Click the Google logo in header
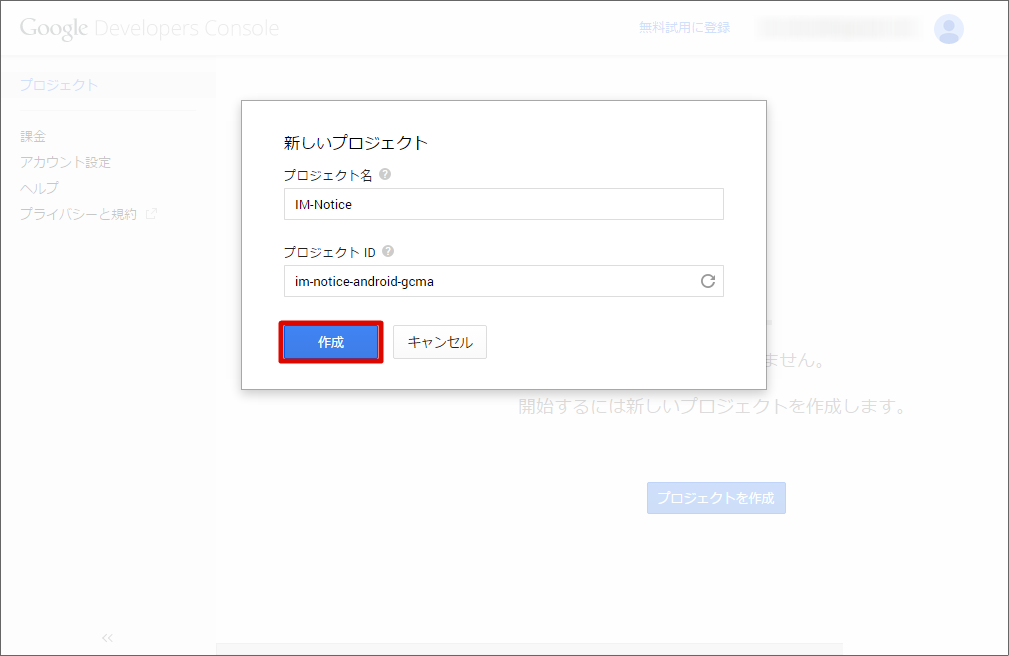1009x656 pixels. coord(53,29)
